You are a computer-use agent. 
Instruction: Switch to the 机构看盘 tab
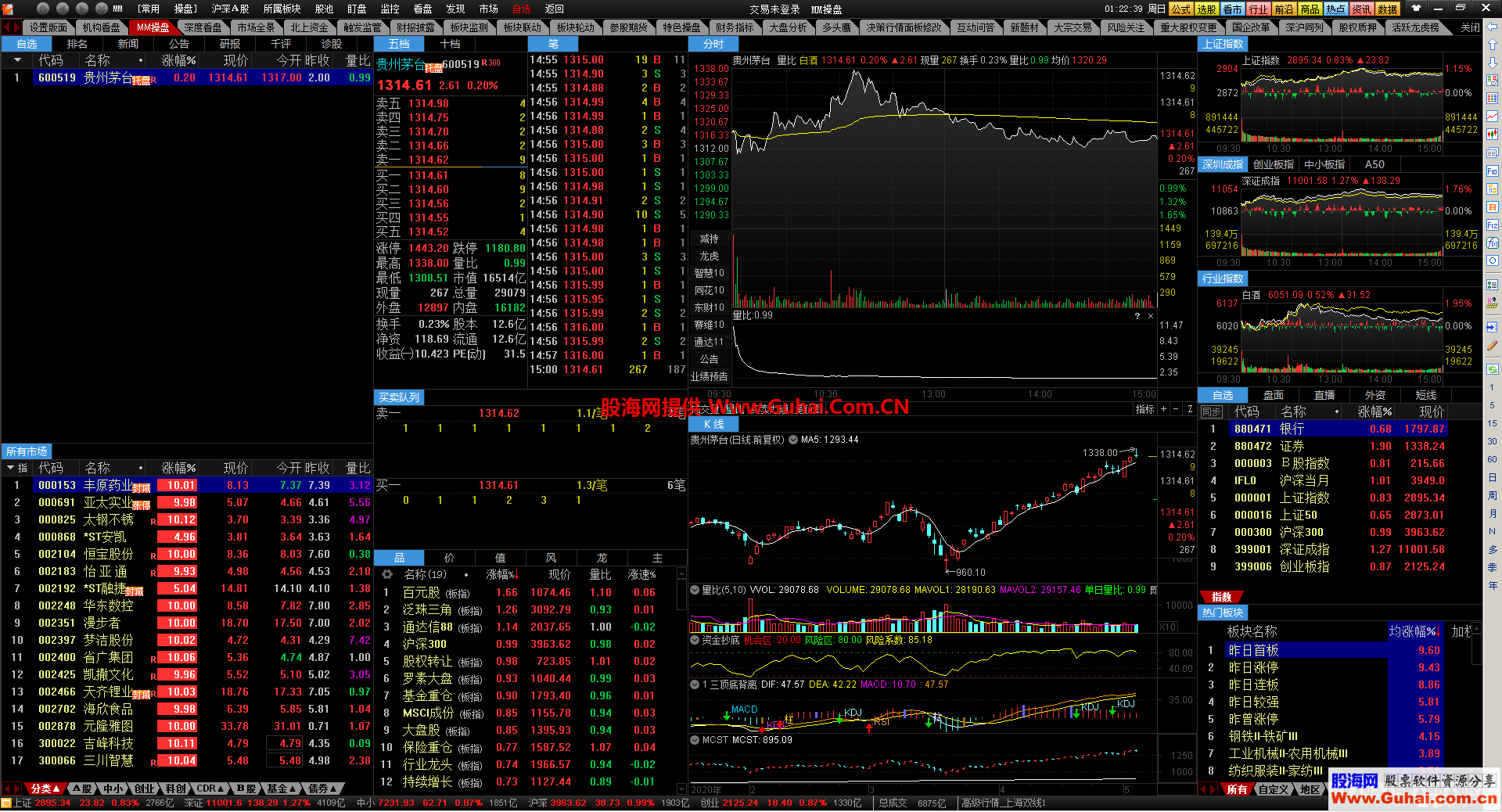101,27
